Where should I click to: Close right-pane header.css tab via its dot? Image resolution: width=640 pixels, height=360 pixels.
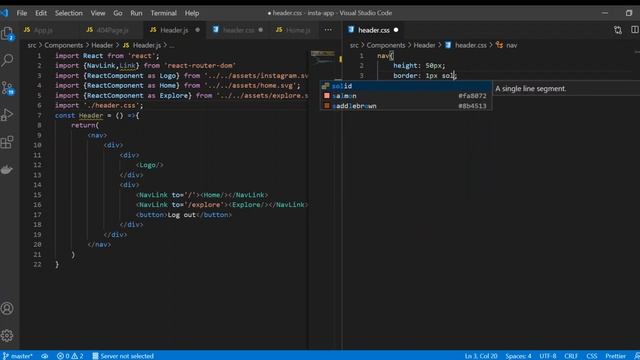point(396,30)
